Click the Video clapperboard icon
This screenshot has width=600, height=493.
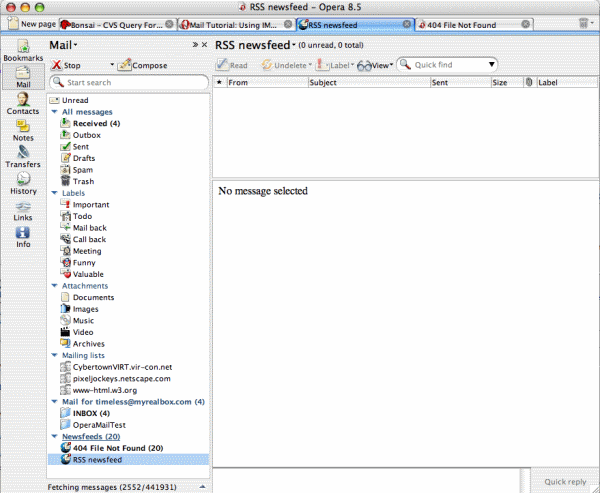[65, 332]
